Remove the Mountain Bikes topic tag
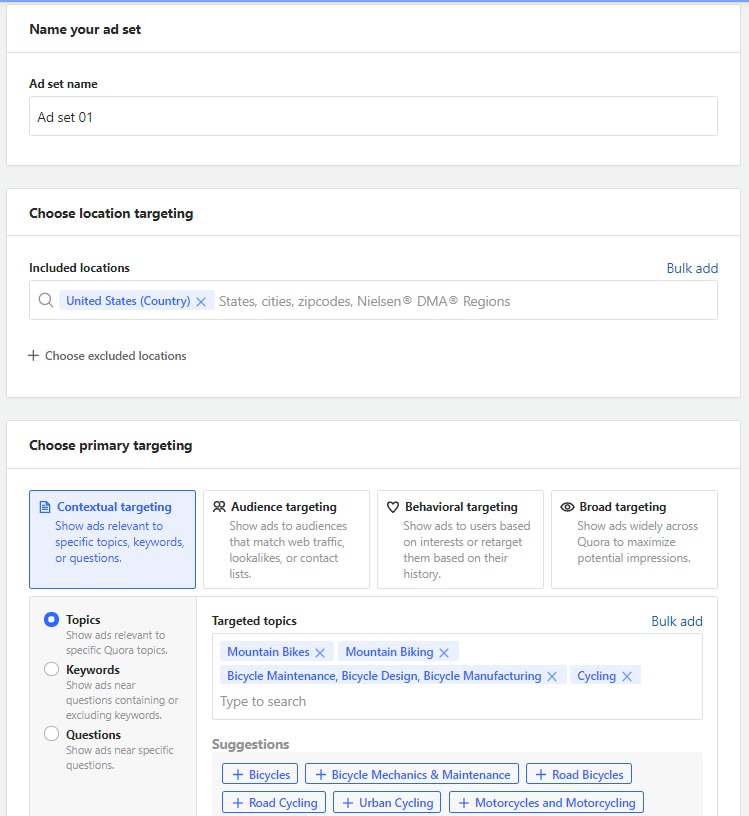 pos(320,652)
